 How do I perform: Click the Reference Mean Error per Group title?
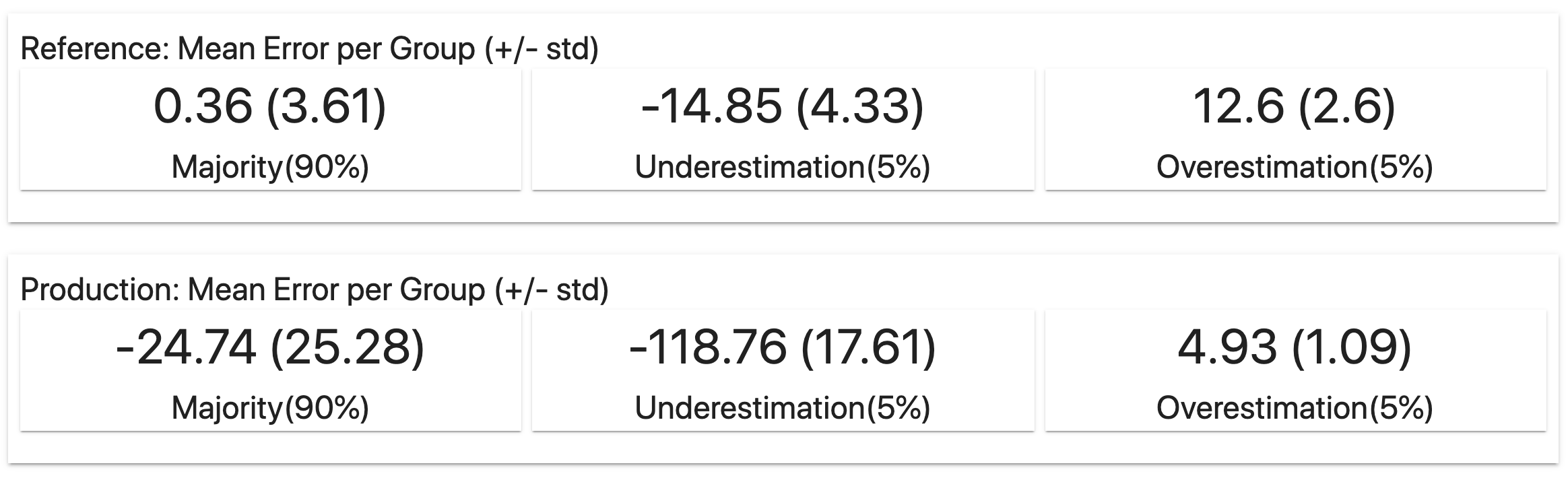click(309, 49)
